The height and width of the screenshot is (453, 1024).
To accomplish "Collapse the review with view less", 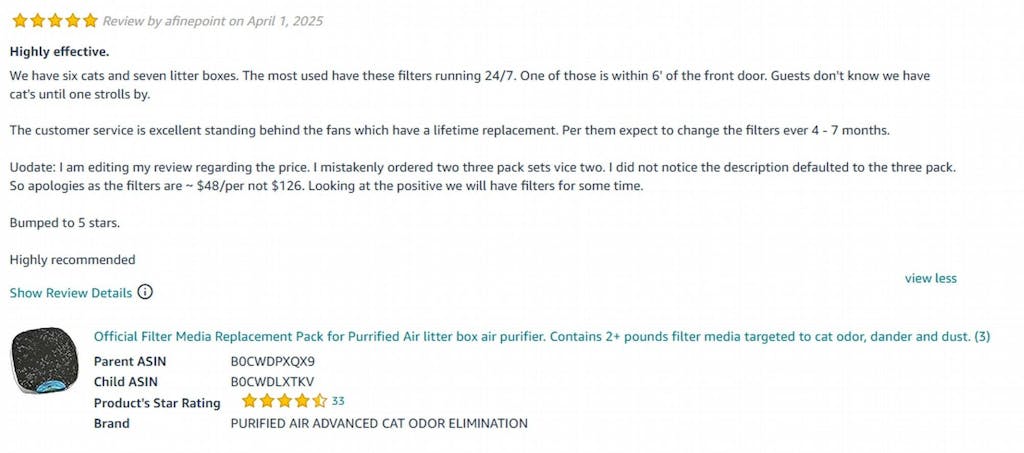I will (930, 278).
